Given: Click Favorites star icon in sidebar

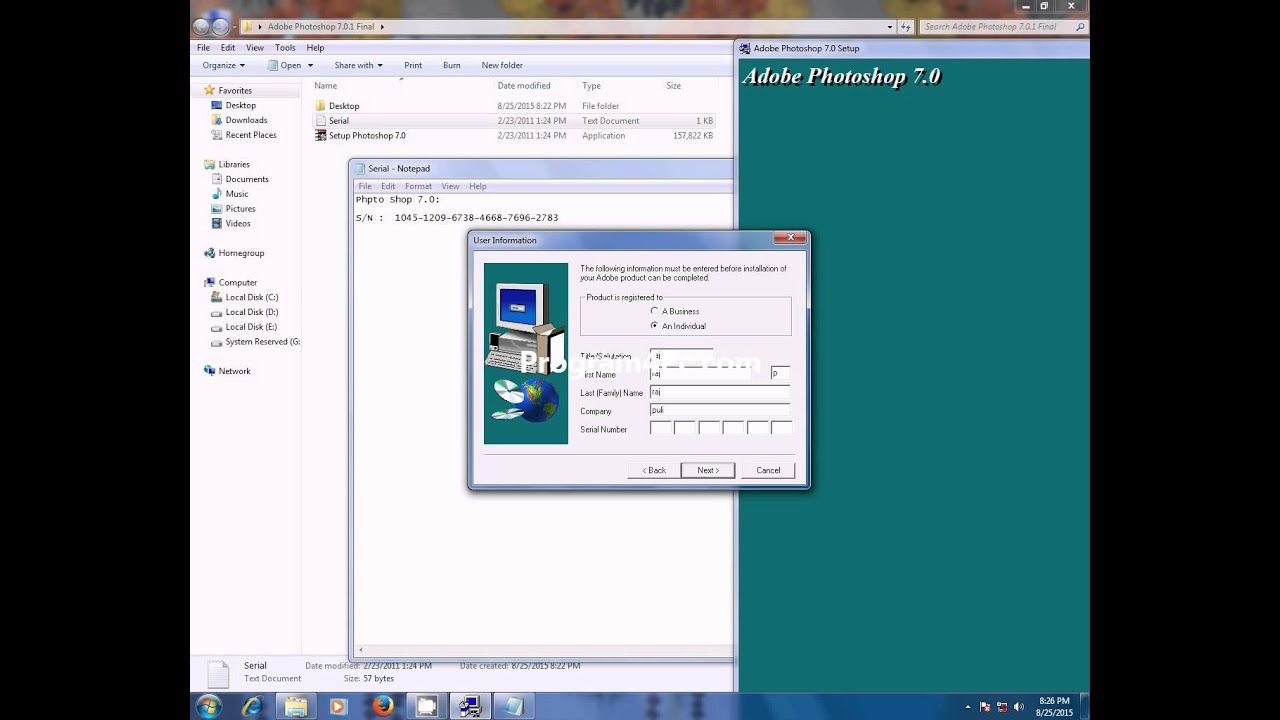Looking at the screenshot, I should [209, 91].
